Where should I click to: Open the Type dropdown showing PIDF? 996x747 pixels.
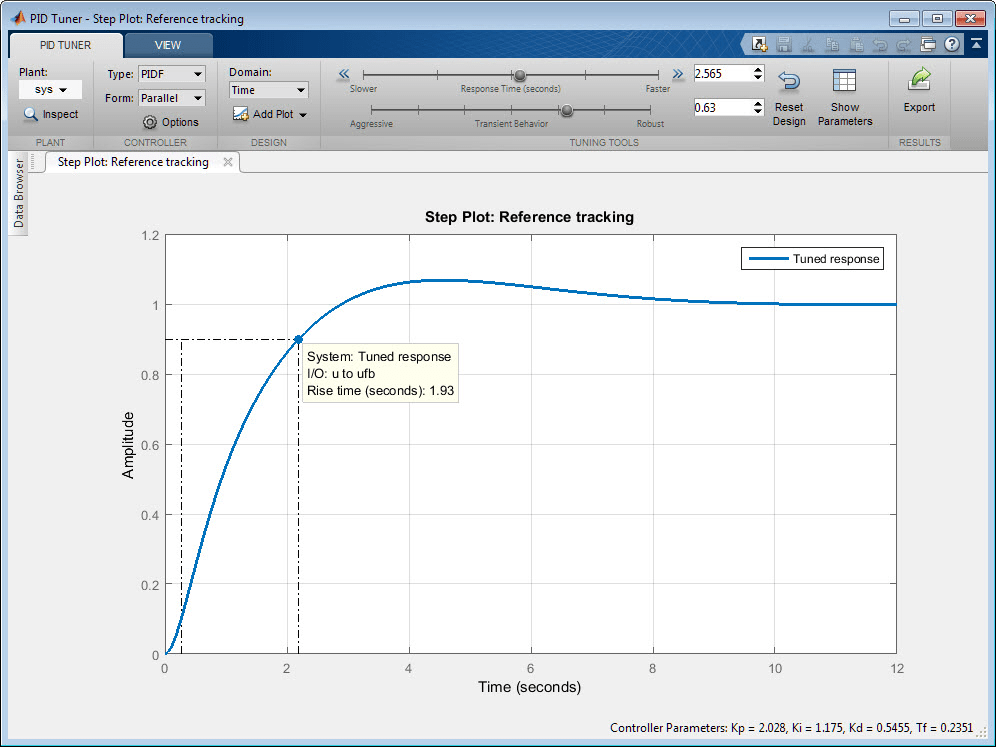pyautogui.click(x=171, y=74)
